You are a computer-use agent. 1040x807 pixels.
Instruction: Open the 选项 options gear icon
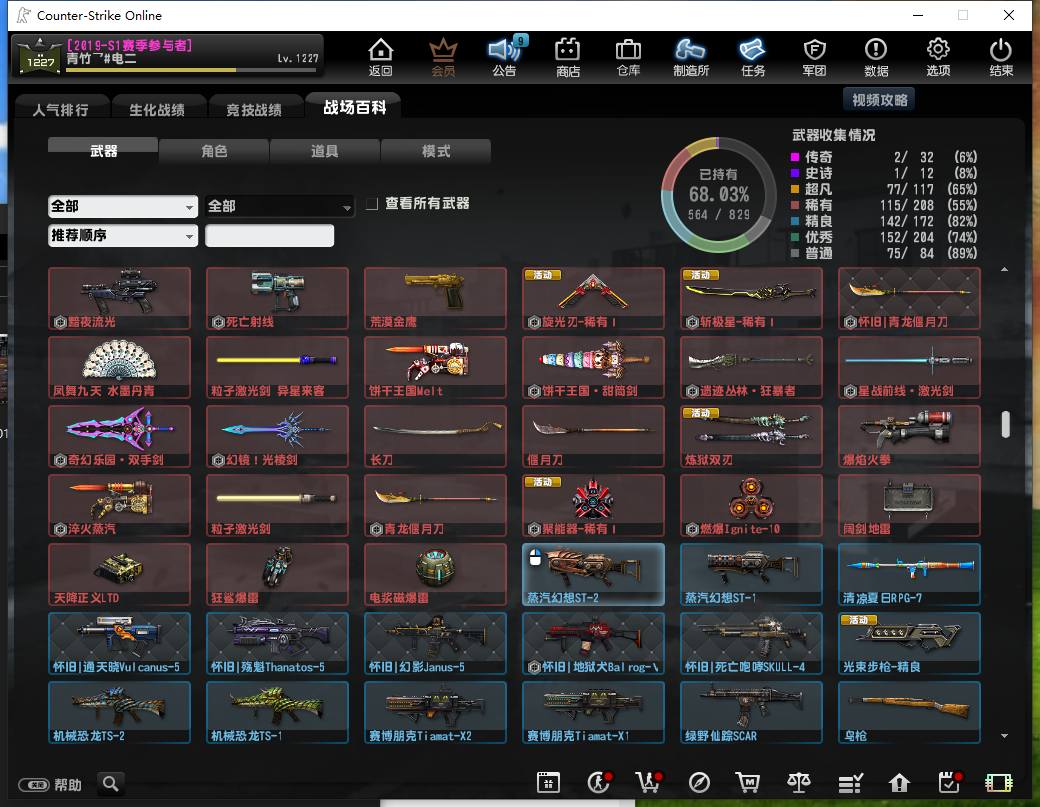coord(938,57)
